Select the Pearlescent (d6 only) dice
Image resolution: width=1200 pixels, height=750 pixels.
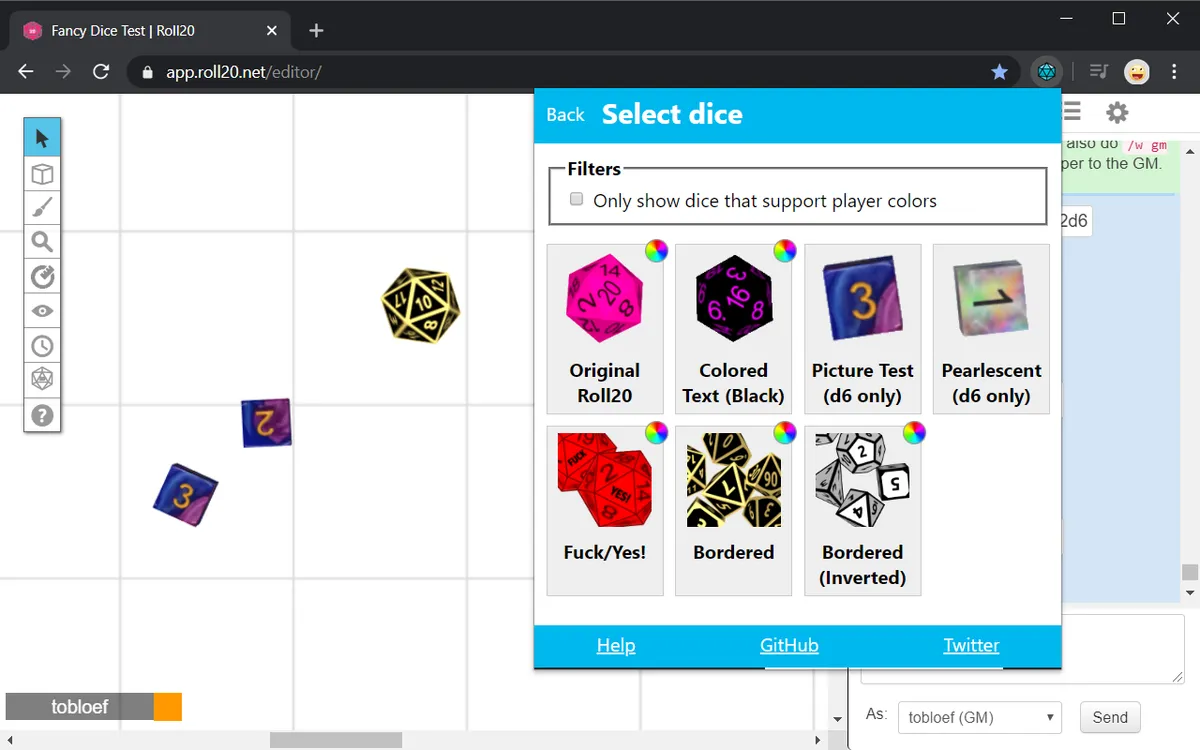click(991, 329)
